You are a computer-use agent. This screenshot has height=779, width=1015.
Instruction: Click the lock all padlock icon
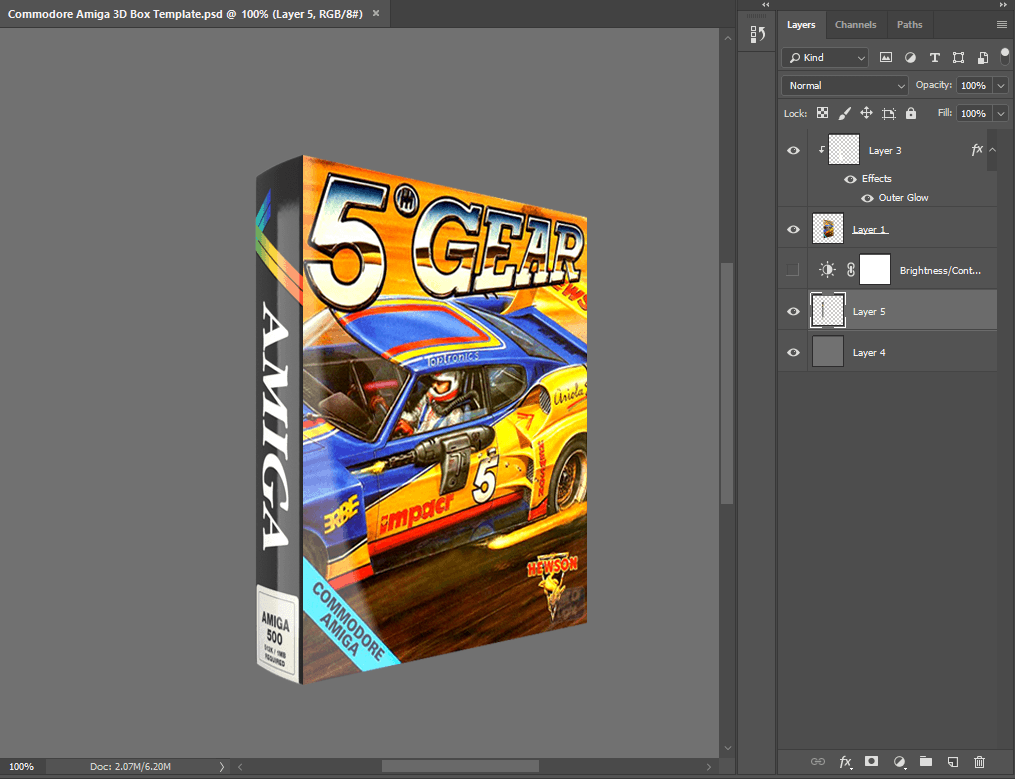[911, 114]
